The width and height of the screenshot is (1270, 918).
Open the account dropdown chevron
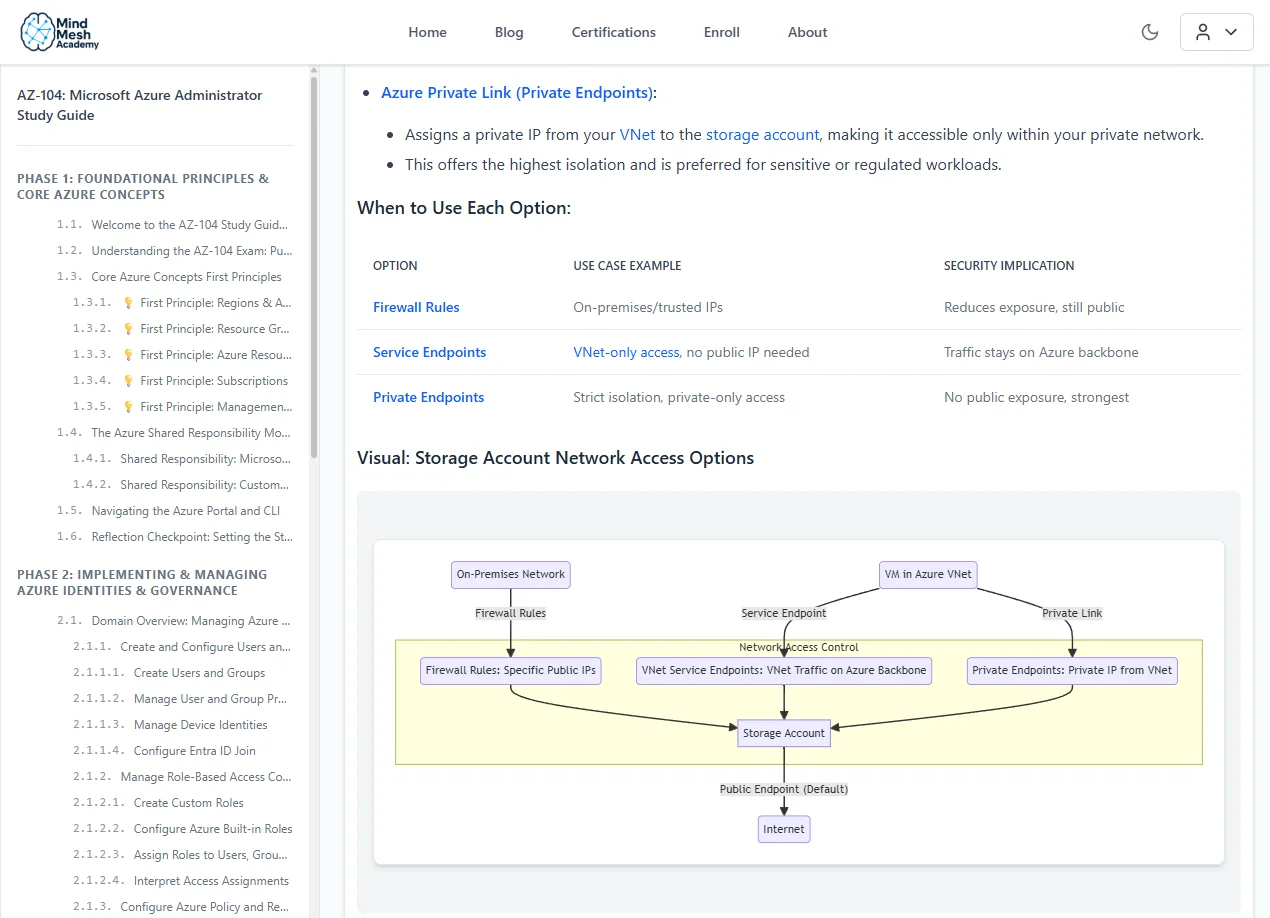pos(1231,31)
